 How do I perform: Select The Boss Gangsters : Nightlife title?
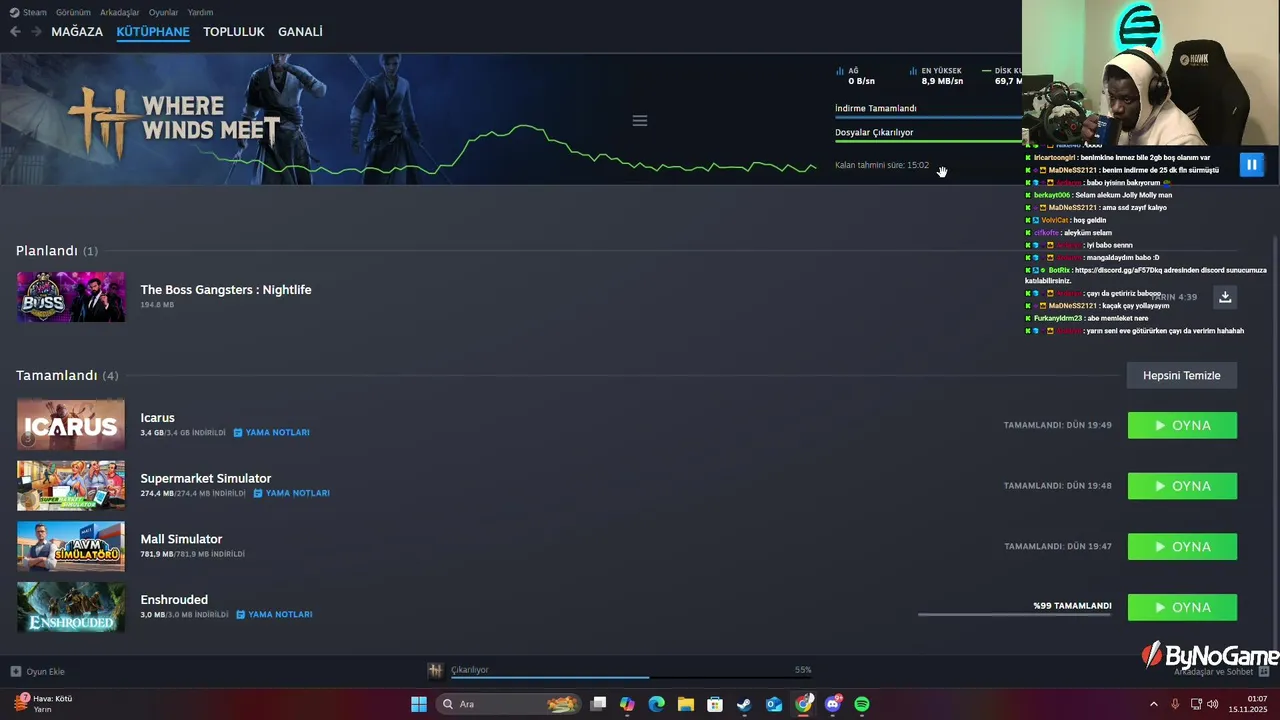coord(226,290)
